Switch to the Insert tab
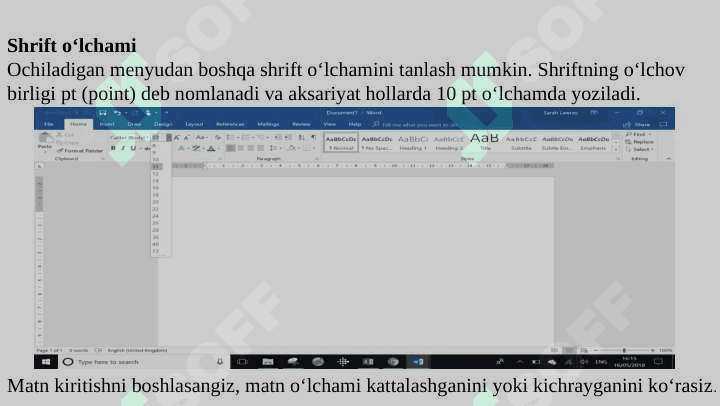Viewport: 720px width, 406px height. click(x=107, y=124)
